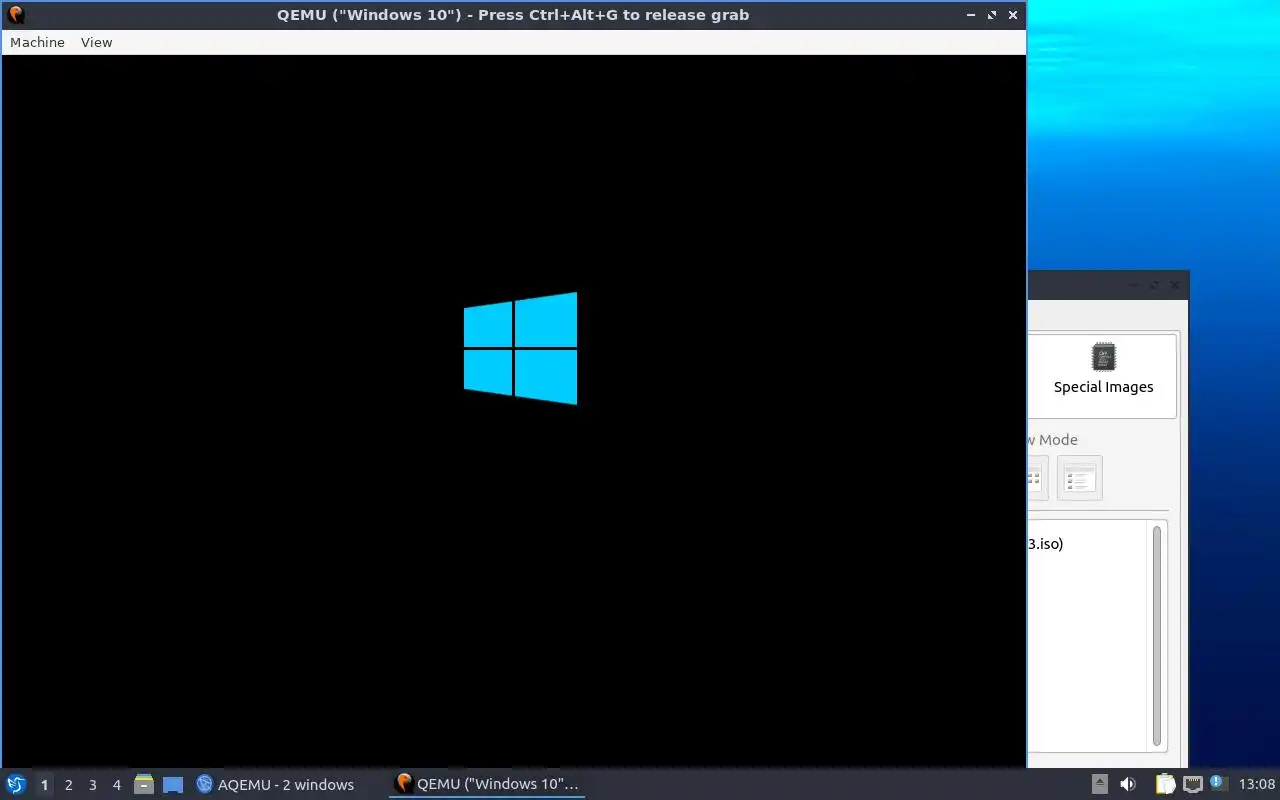Click the show desktop icon in the panel

(x=173, y=785)
